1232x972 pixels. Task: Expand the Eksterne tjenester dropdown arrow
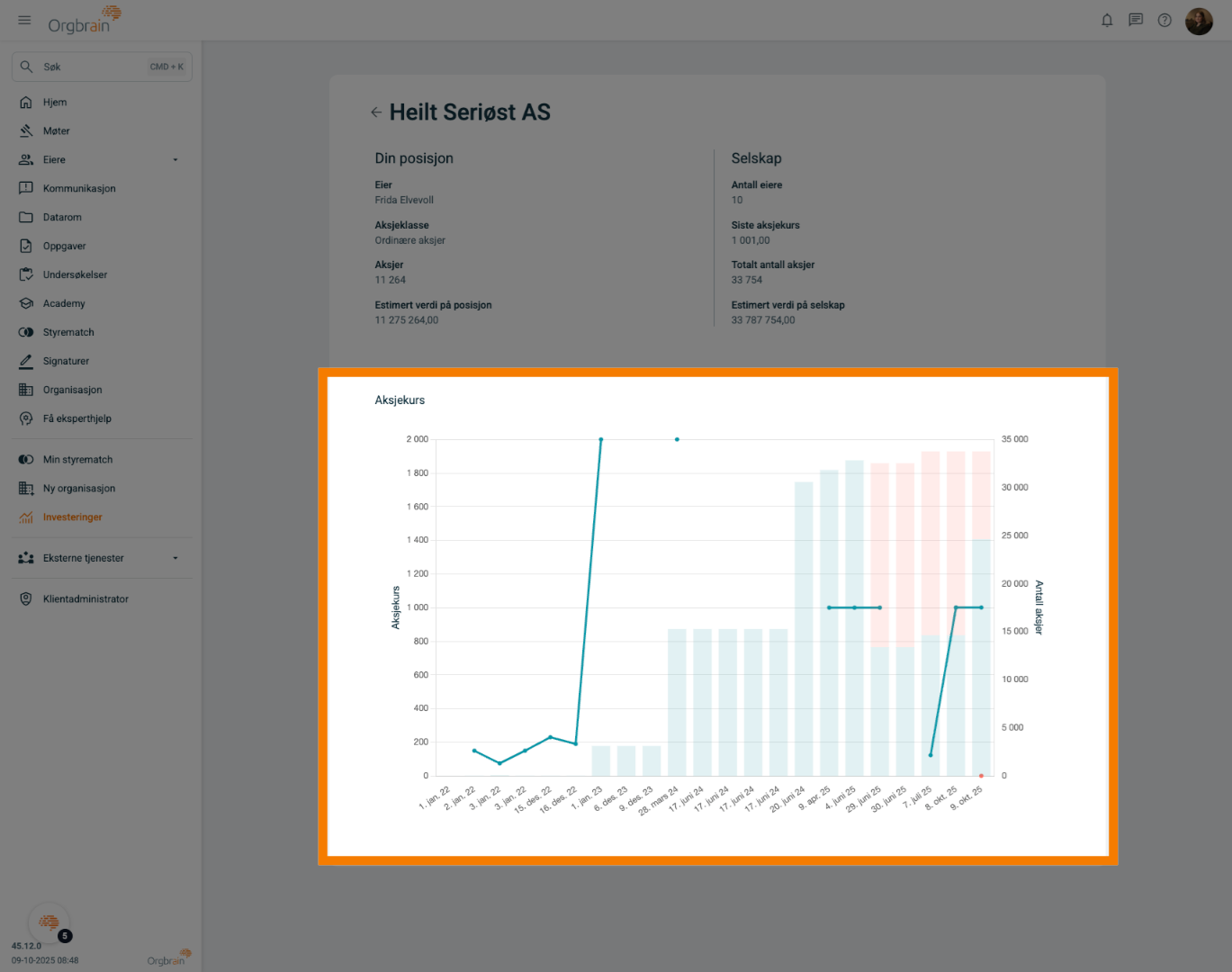(175, 558)
